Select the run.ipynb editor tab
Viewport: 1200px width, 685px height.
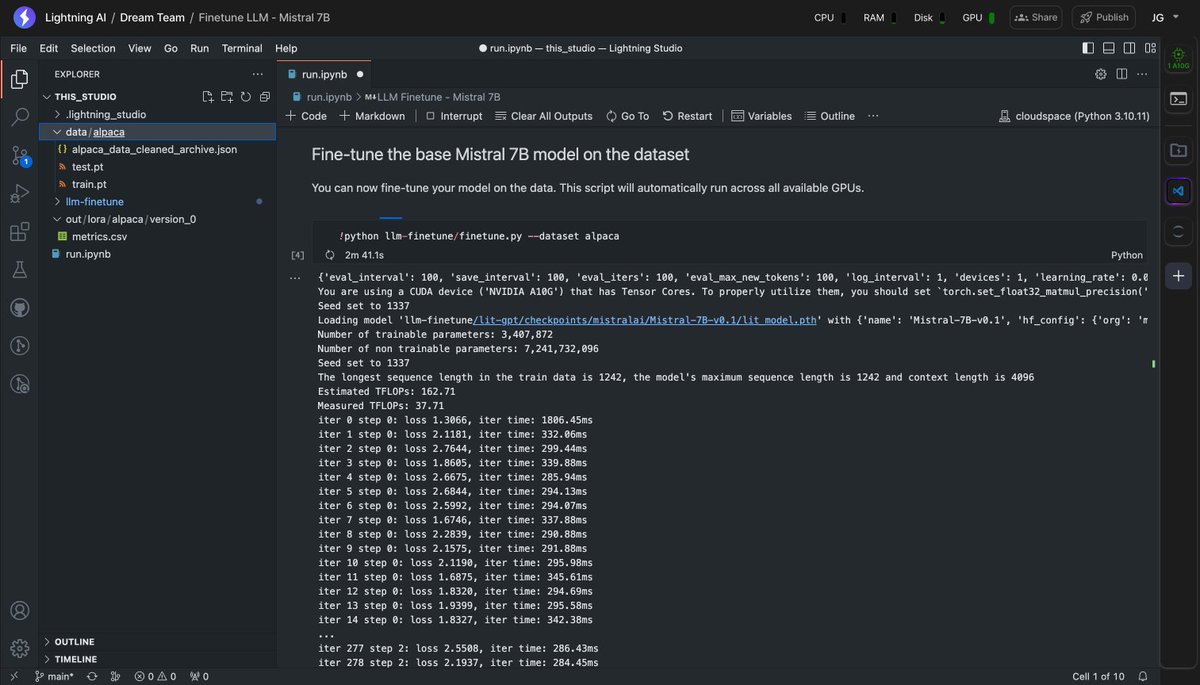(324, 74)
